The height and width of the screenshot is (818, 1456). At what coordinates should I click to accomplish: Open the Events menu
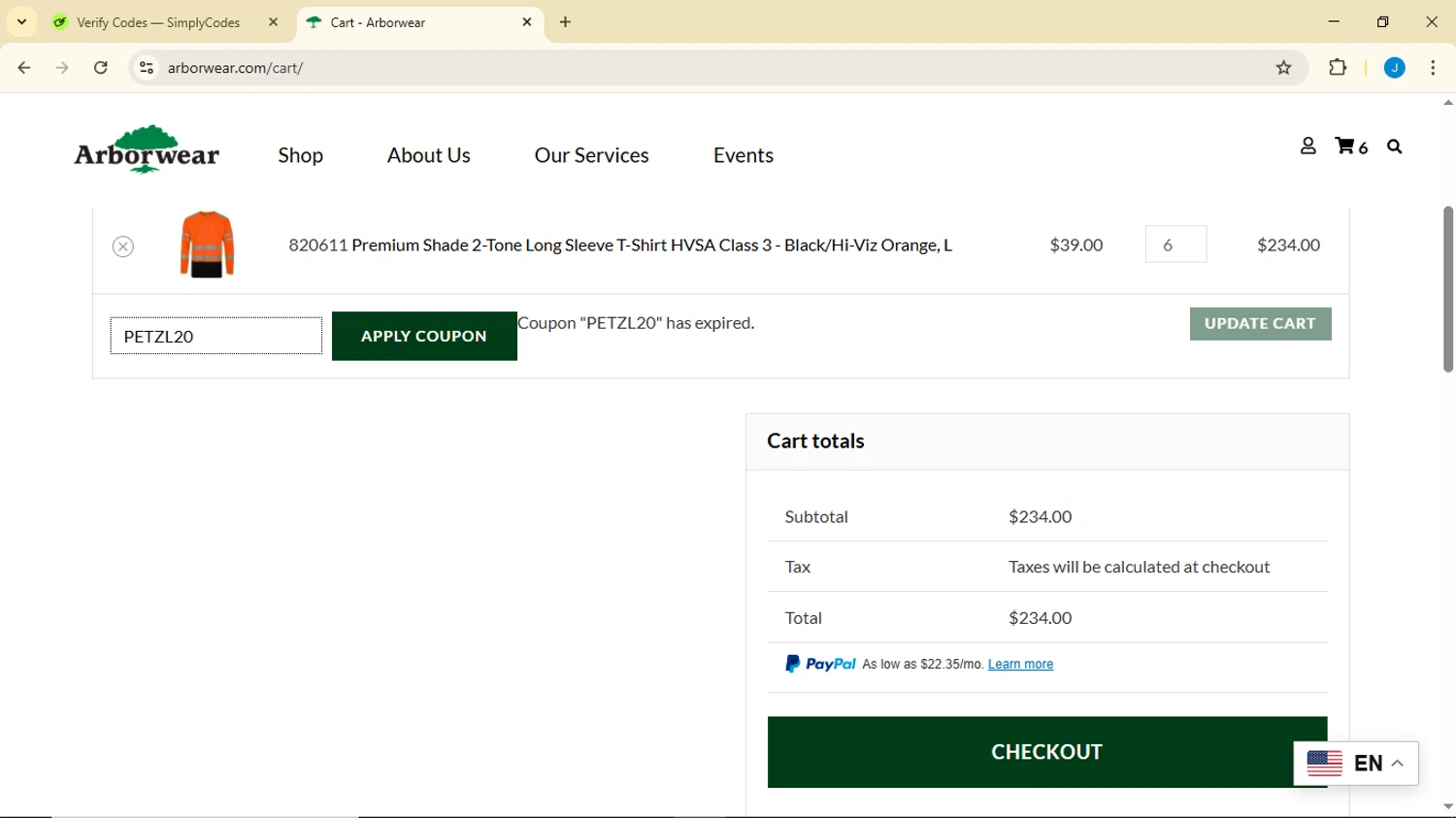coord(744,155)
